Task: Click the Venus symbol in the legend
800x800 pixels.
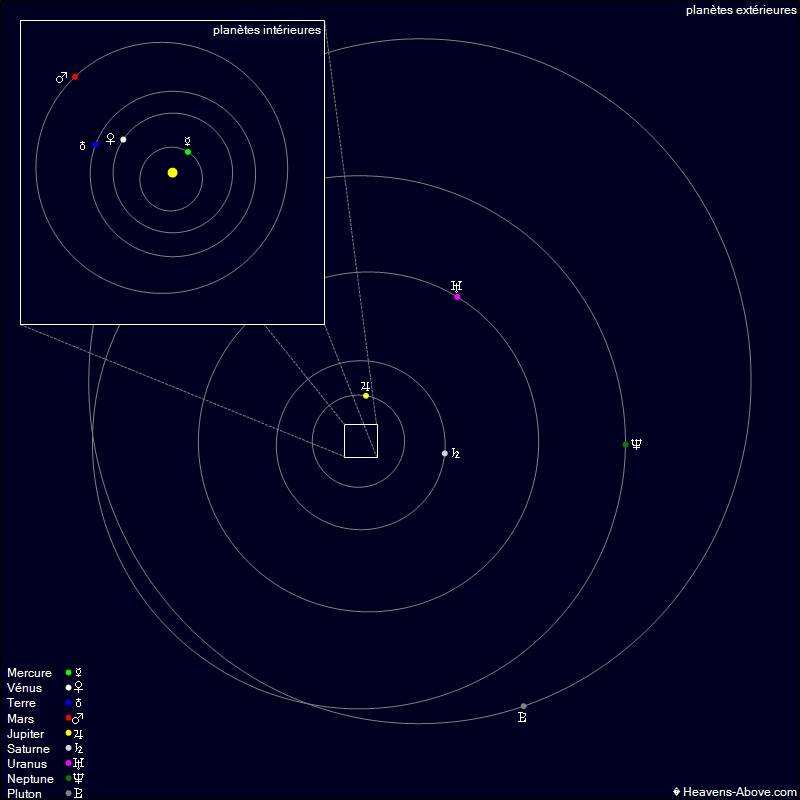Action: [x=79, y=688]
